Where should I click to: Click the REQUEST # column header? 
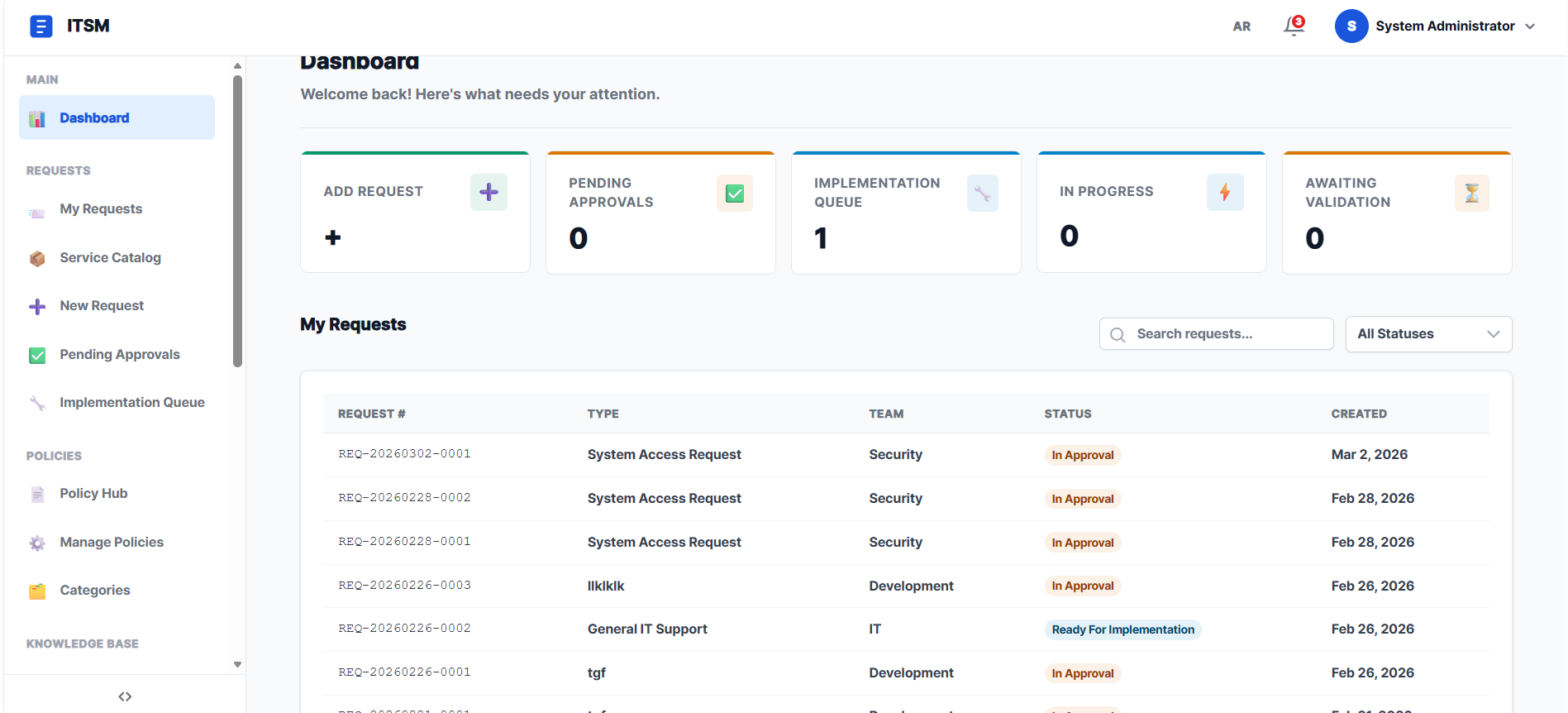coord(371,414)
